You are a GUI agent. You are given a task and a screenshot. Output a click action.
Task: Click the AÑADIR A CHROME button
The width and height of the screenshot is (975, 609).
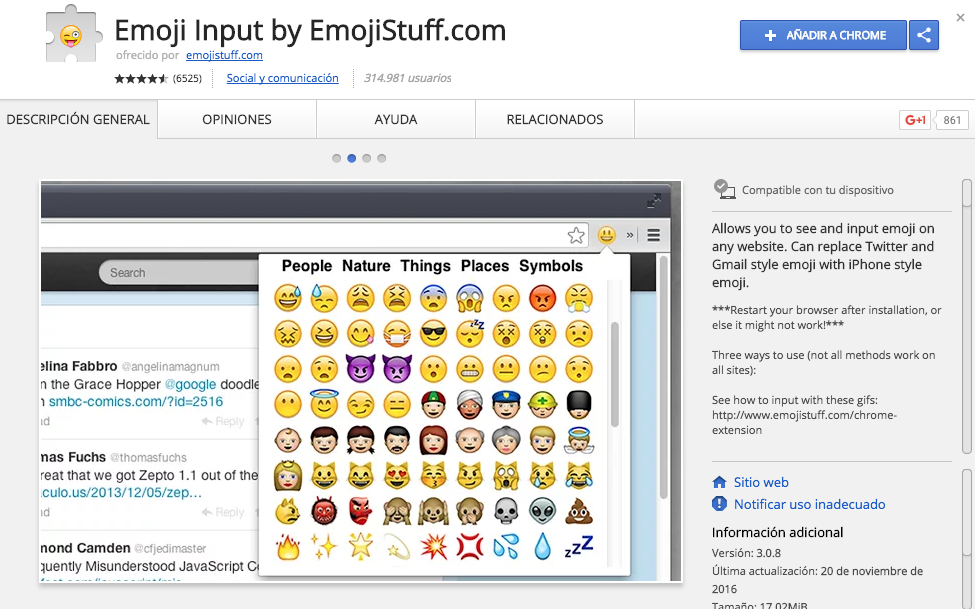822,35
